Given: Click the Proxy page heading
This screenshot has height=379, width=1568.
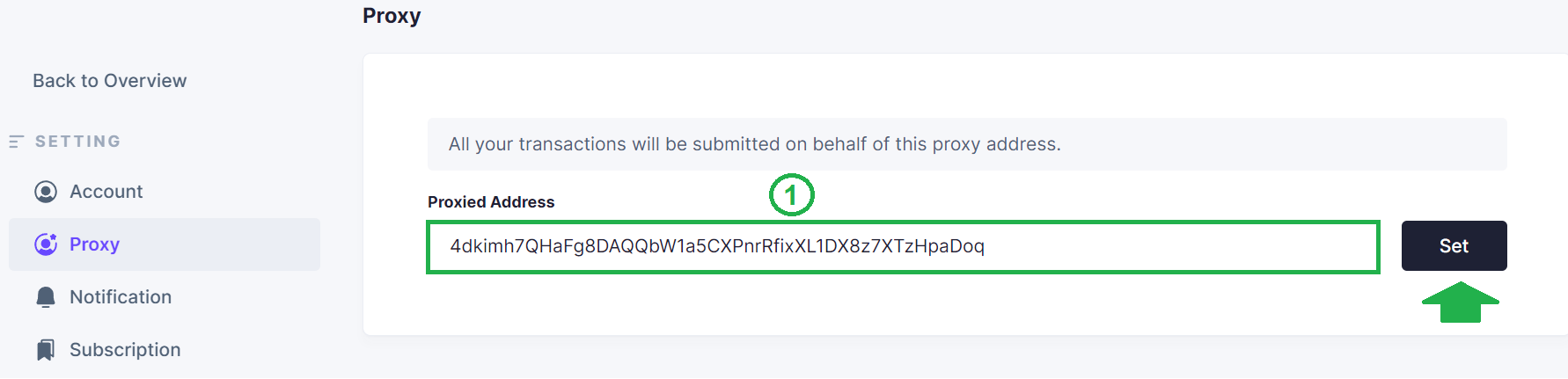Looking at the screenshot, I should 392,16.
